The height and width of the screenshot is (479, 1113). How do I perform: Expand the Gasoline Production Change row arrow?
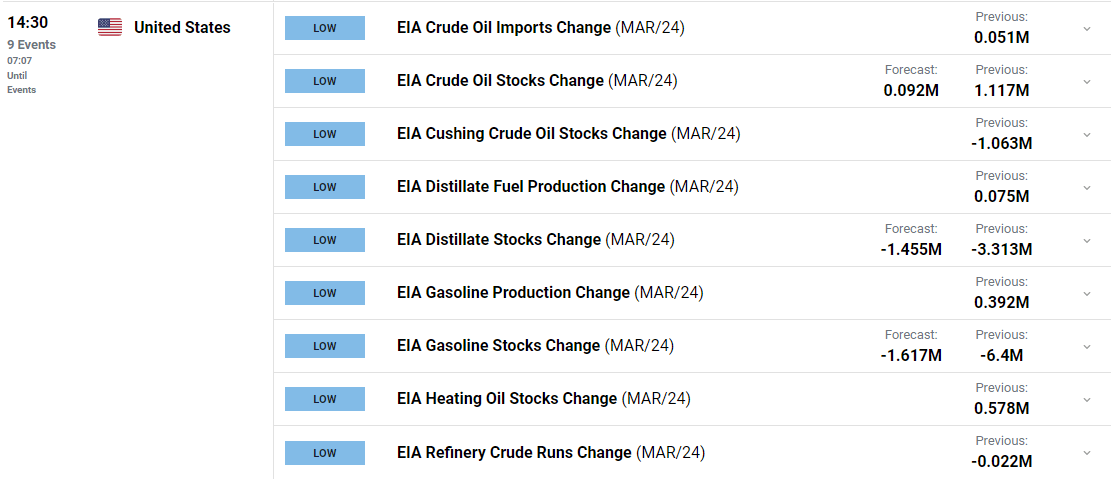(x=1086, y=293)
